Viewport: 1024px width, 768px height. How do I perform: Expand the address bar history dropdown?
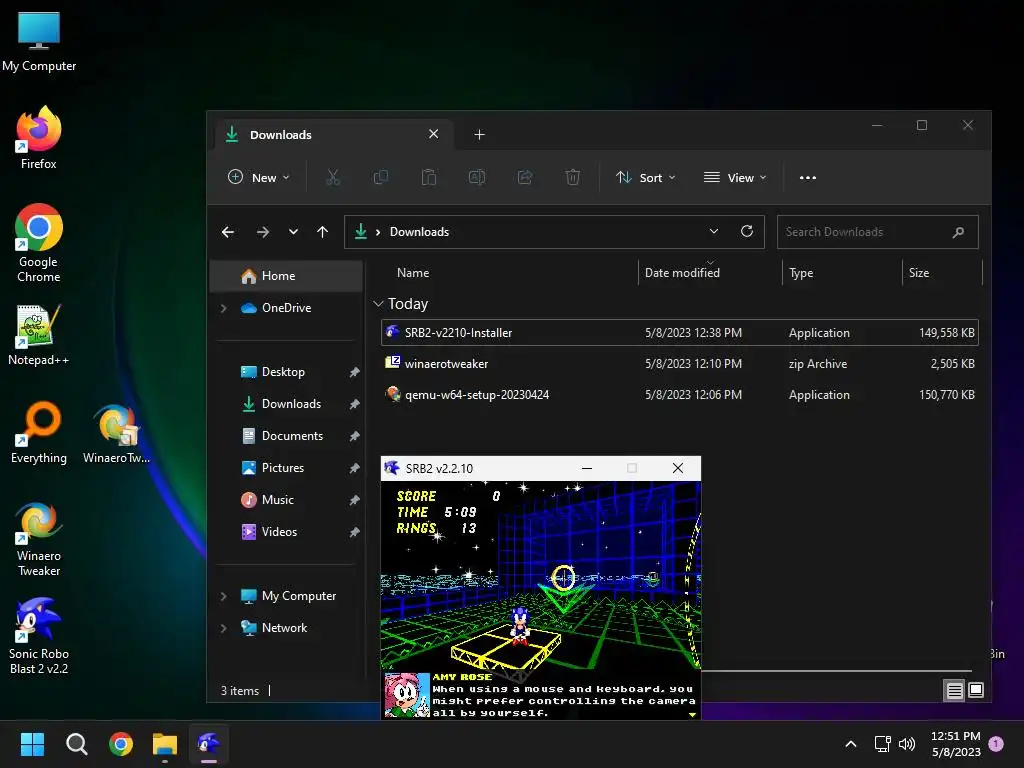point(714,231)
